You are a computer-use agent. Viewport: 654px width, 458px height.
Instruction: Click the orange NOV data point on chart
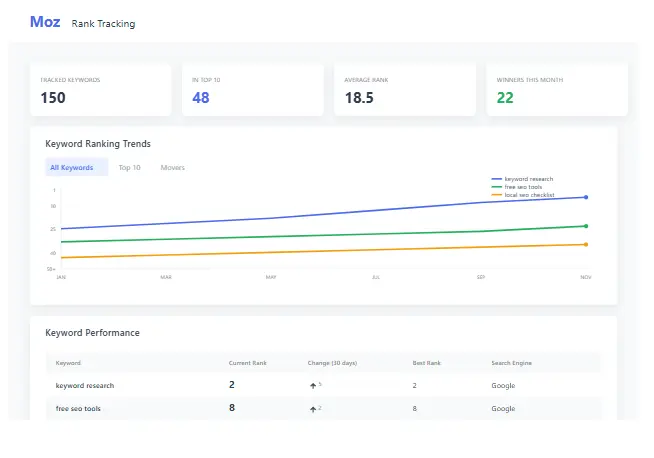pyautogui.click(x=586, y=244)
